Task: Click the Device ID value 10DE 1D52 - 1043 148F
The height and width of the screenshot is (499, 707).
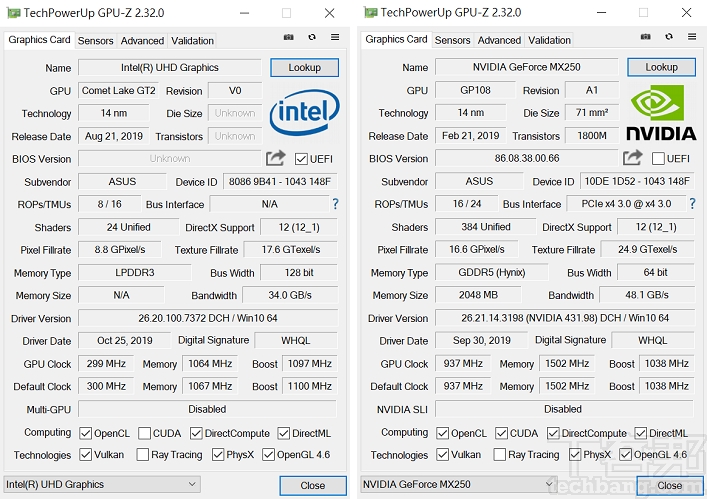Action: [x=637, y=181]
